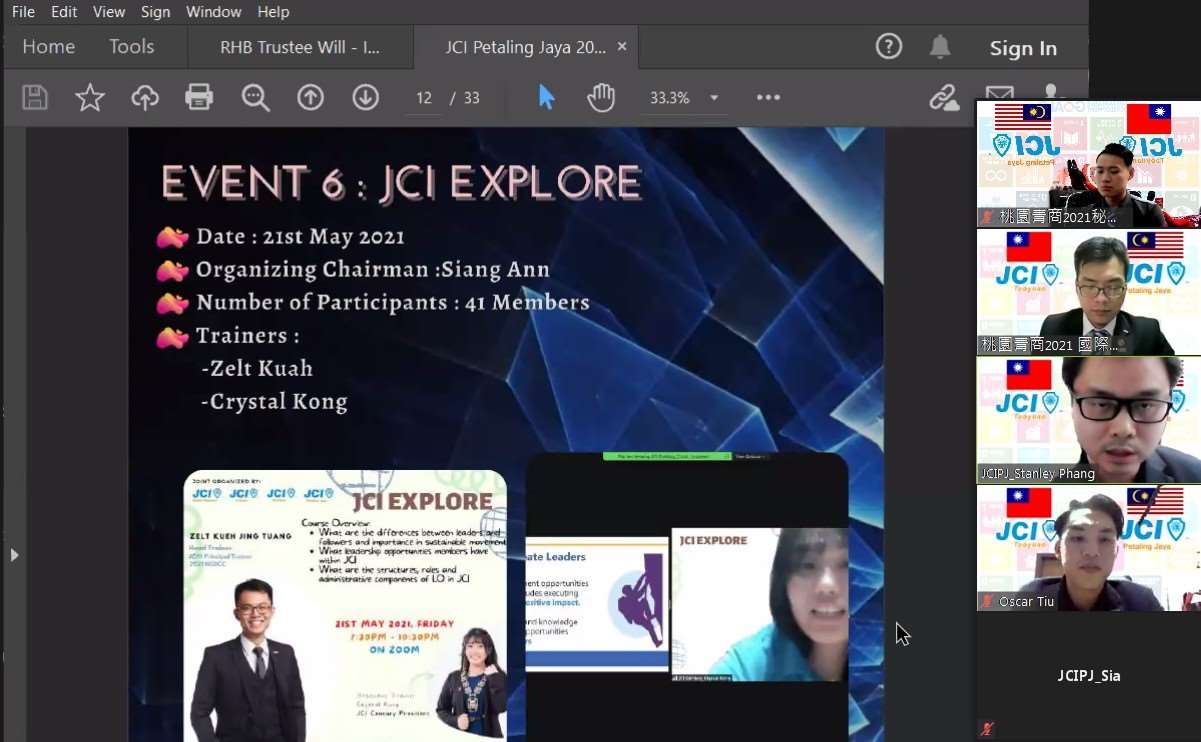Star this PDF as a favorite
This screenshot has width=1201, height=742.
[90, 97]
